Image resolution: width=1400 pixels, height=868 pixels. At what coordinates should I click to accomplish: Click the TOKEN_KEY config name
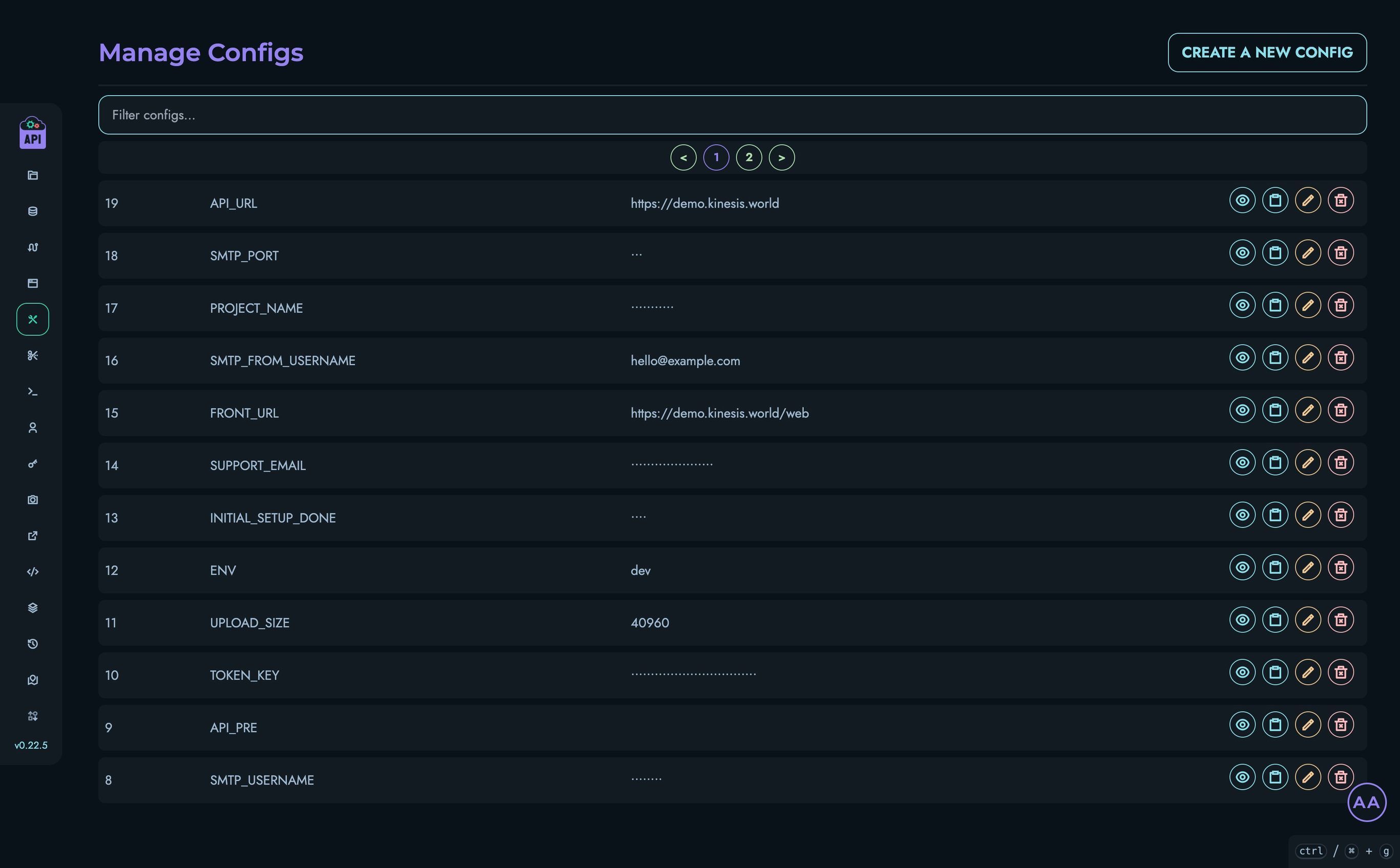click(245, 675)
